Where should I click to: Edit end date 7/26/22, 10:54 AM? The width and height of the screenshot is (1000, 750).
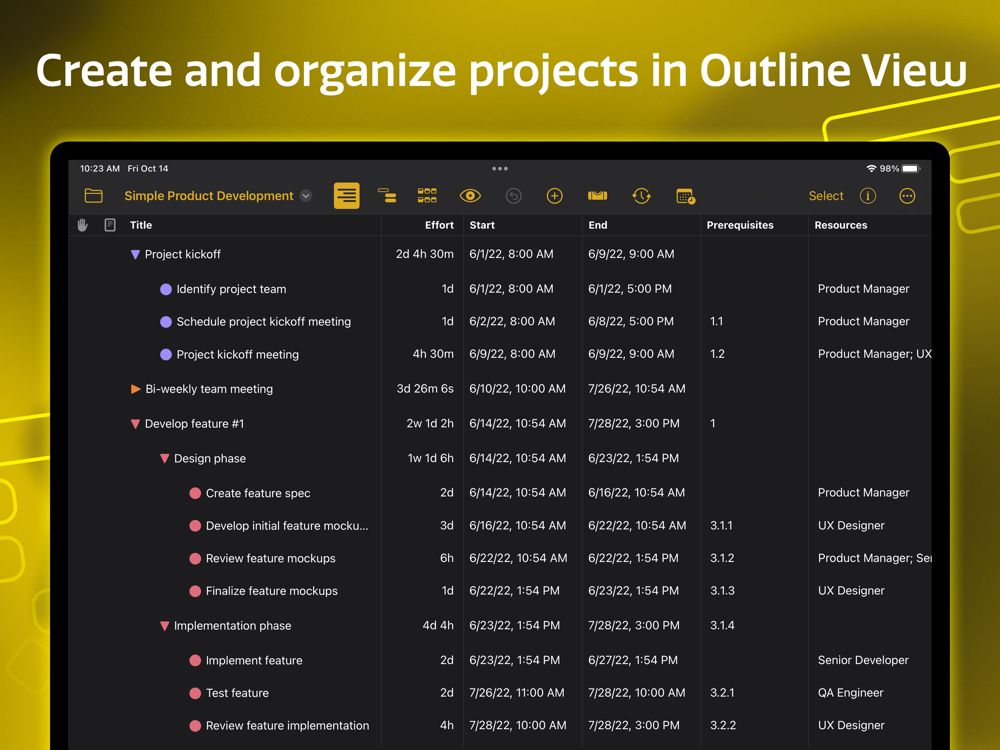pyautogui.click(x=637, y=388)
